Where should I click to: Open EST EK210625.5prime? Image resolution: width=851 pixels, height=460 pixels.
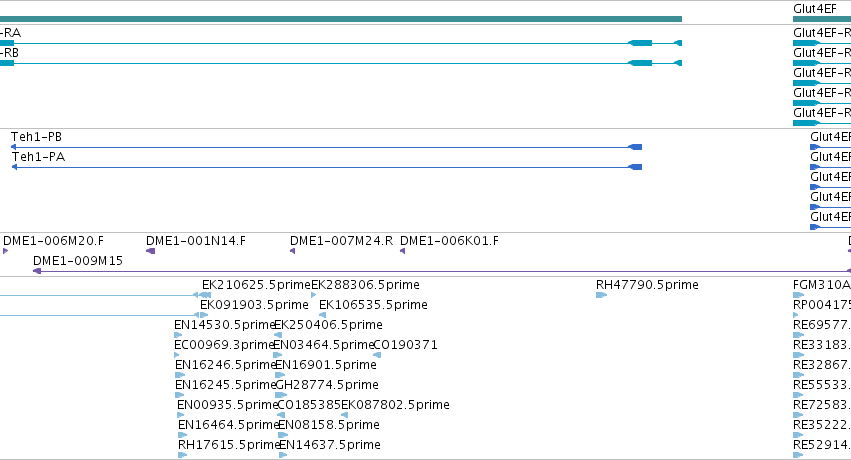[x=256, y=285]
